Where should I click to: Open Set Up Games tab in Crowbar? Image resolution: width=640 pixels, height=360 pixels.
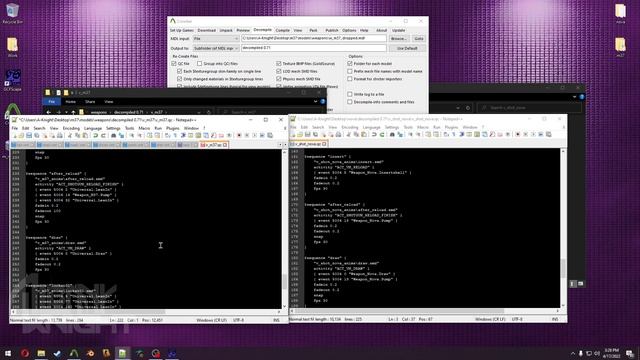tap(182, 30)
